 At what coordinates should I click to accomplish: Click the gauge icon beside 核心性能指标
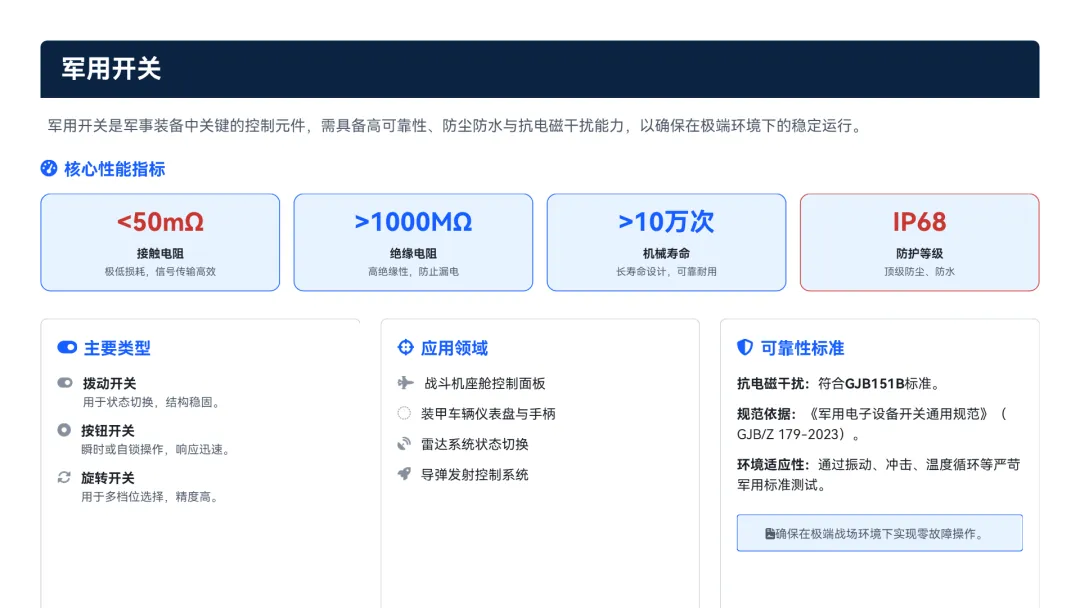pyautogui.click(x=49, y=169)
